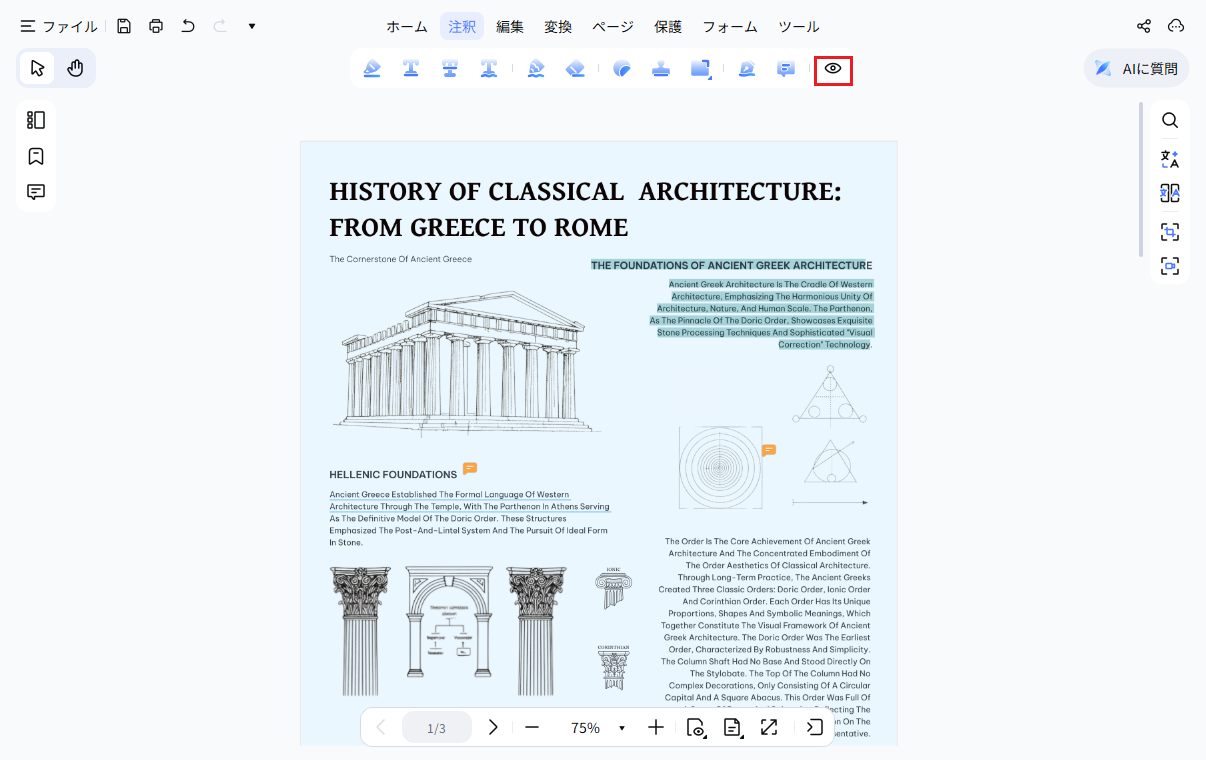Select the pencil drawing tool
Image resolution: width=1206 pixels, height=760 pixels.
click(x=536, y=69)
